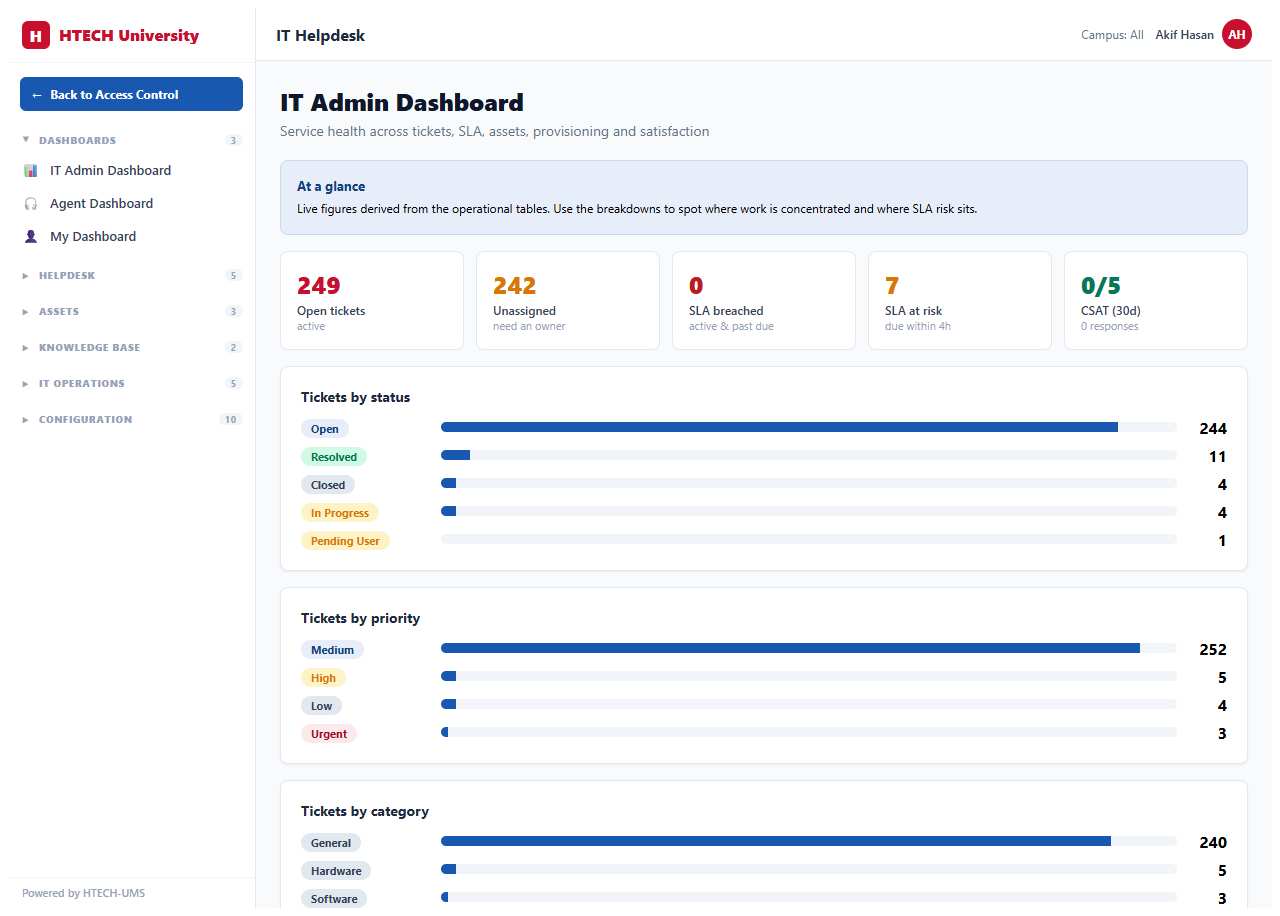Screen dimensions: 1280x916
Task: Open the My Dashboard menu item
Action: pos(131,237)
